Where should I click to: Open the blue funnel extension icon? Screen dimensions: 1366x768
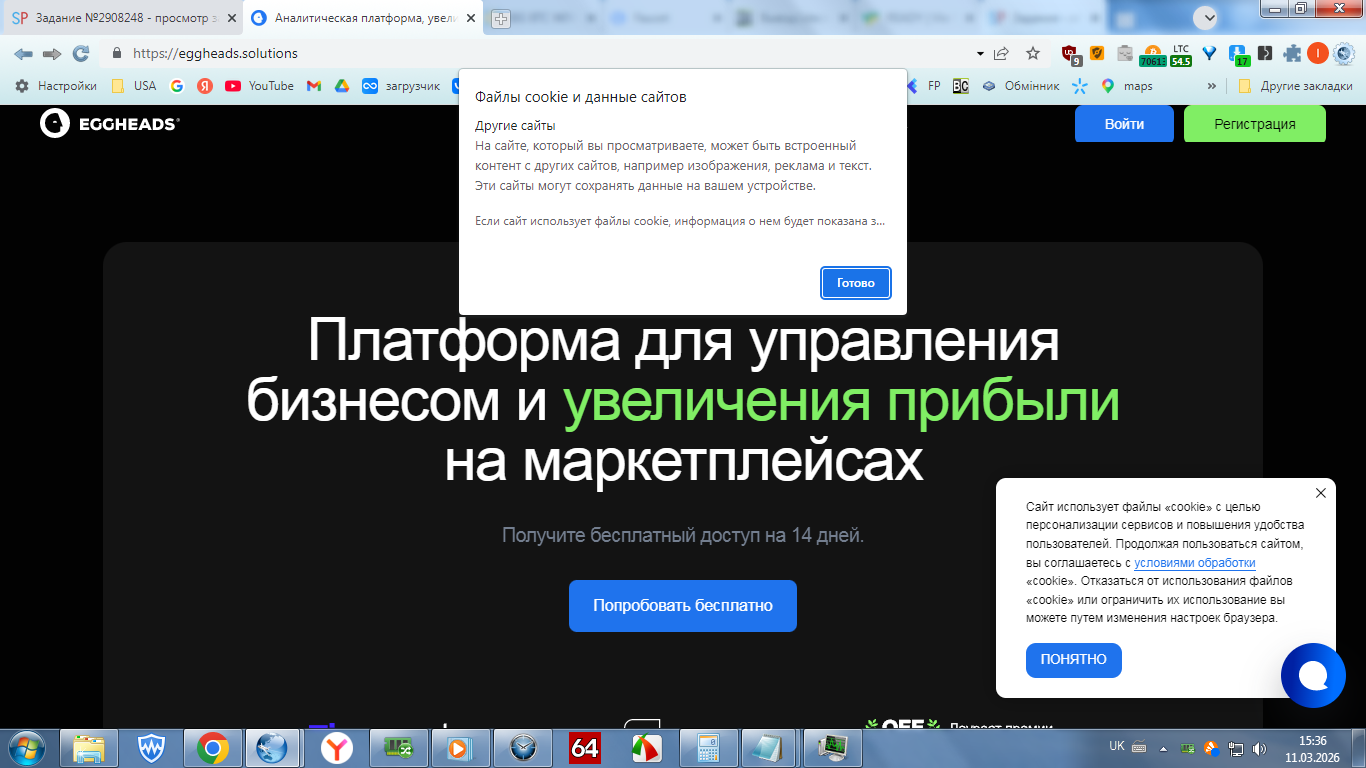(x=1209, y=53)
